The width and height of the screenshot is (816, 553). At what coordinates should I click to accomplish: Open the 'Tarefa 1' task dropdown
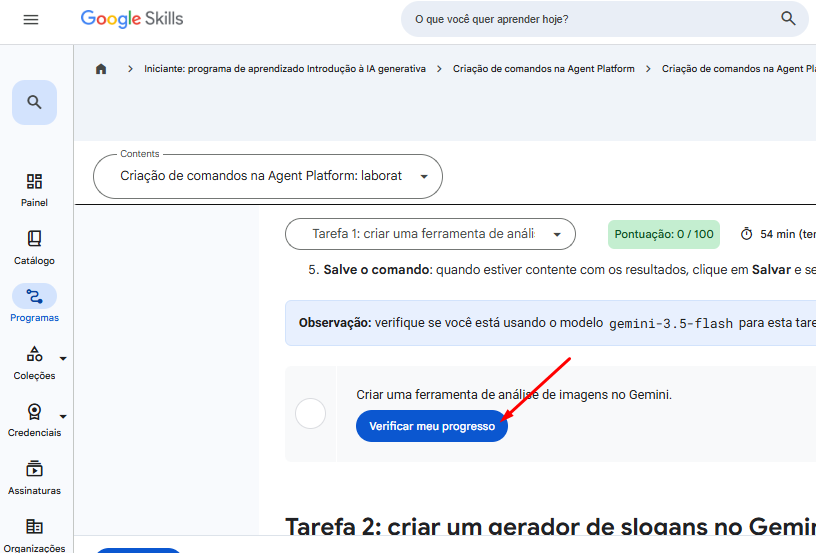tap(430, 234)
